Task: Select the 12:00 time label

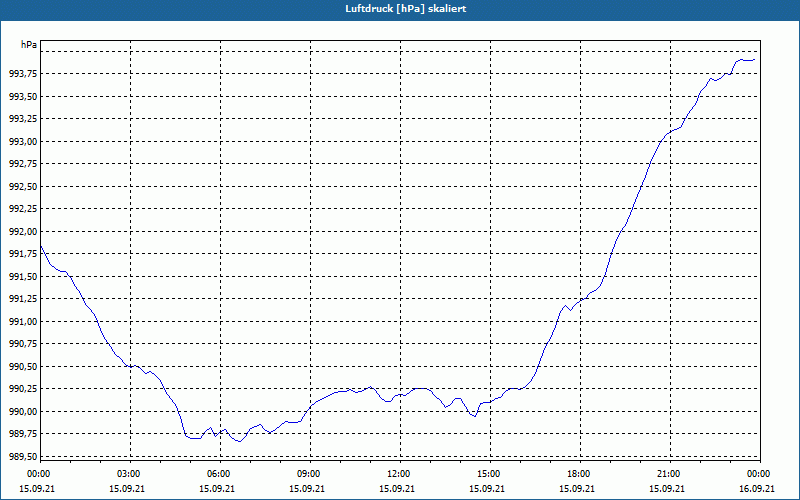Action: pos(400,474)
